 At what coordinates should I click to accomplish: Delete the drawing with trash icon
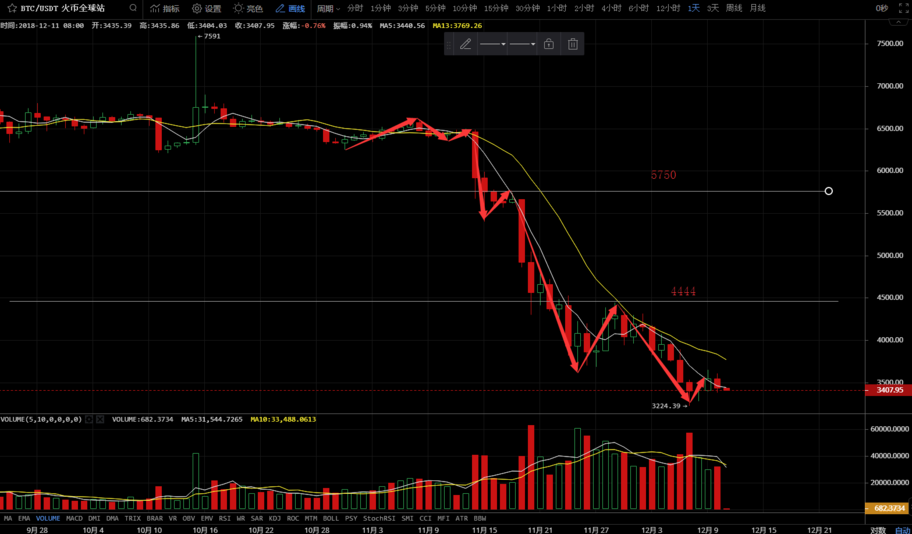(573, 44)
